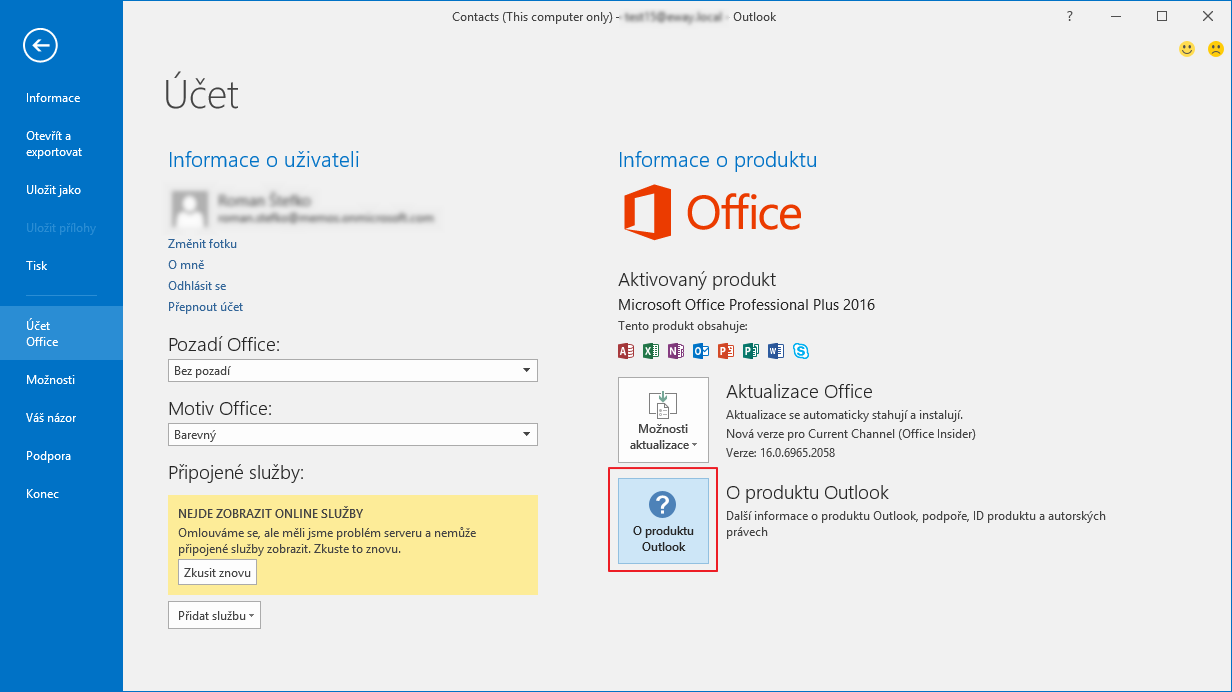Viewport: 1232px width, 692px height.
Task: Click the Nová verze pro Current Channel text
Action: [x=851, y=434]
